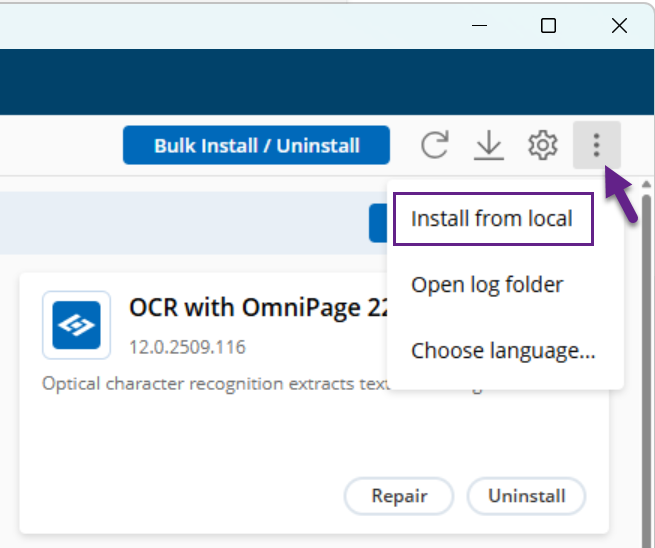Uninstall the OCR with OmniPage component
The width and height of the screenshot is (655, 548).
(x=526, y=496)
